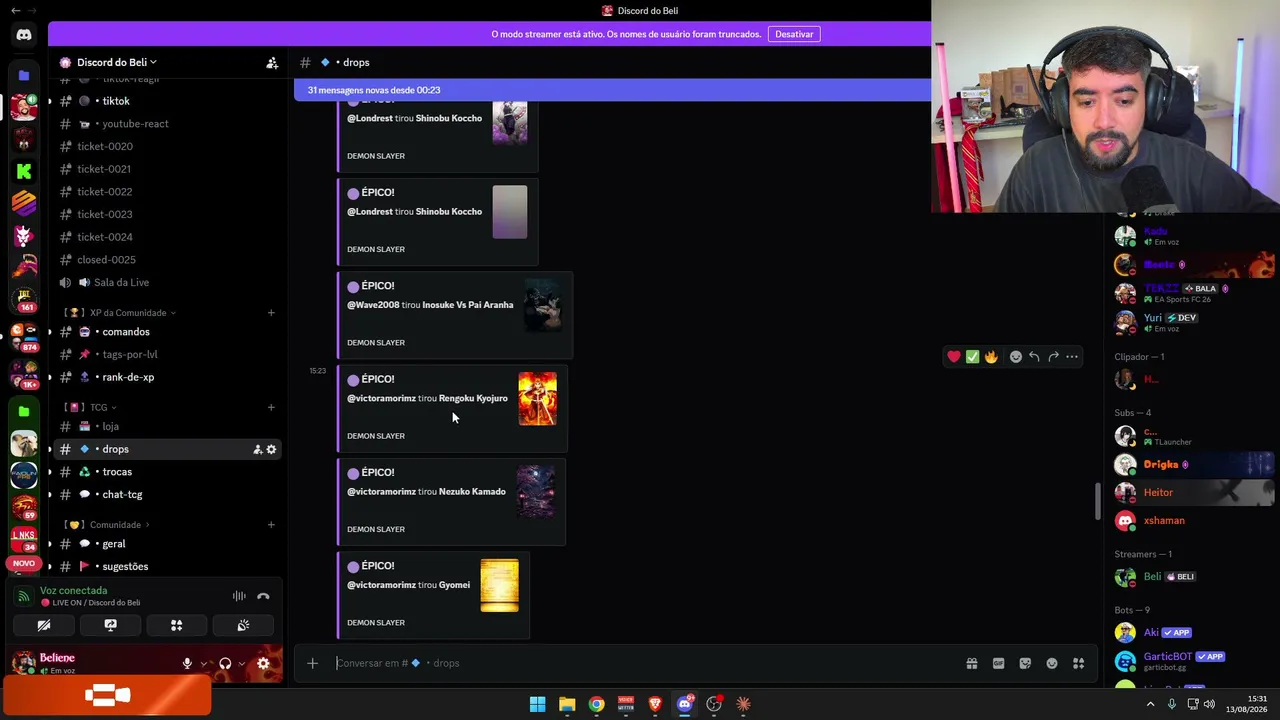Open more options for hovered message

(1072, 357)
